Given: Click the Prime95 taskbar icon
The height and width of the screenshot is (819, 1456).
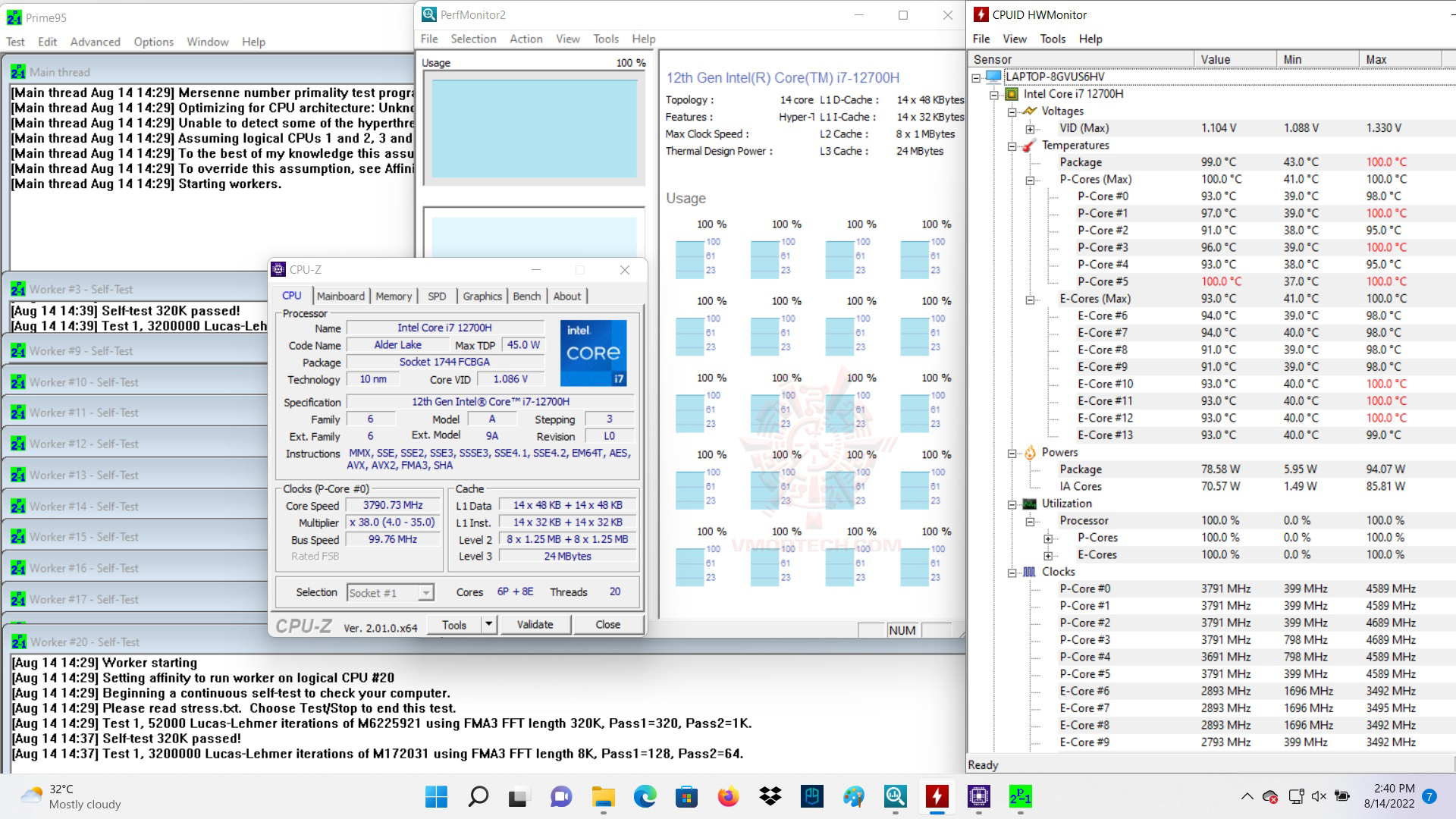Looking at the screenshot, I should point(1020,796).
